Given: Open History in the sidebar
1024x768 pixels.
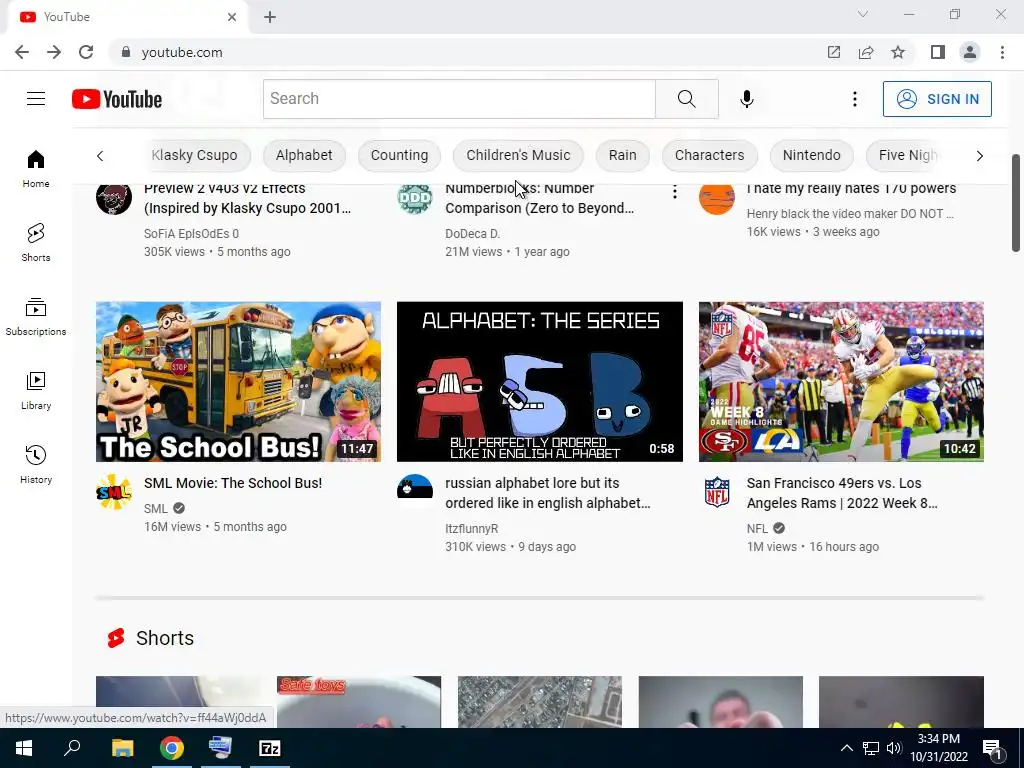Looking at the screenshot, I should 36,464.
